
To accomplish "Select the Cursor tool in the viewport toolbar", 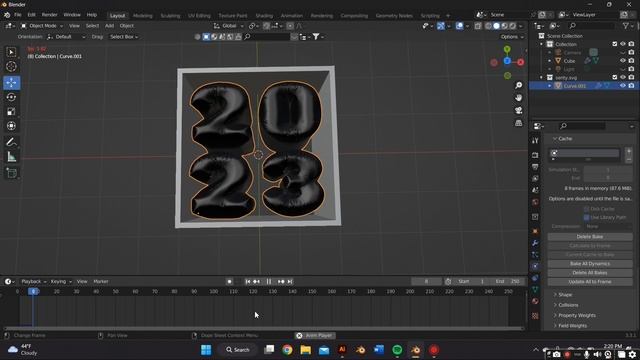I will pyautogui.click(x=11, y=66).
